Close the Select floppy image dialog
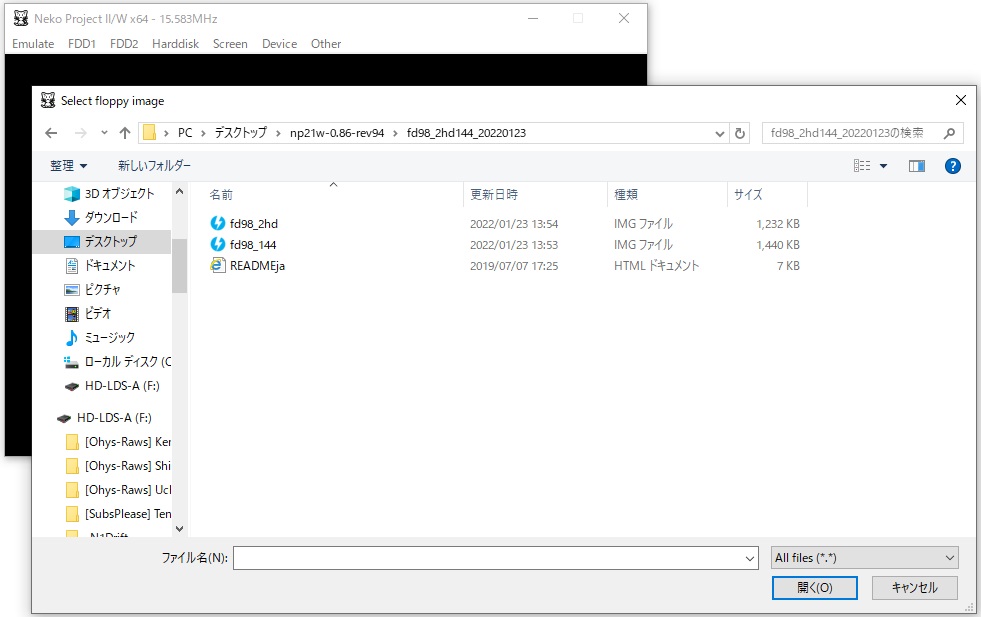This screenshot has width=981, height=617. click(x=961, y=100)
